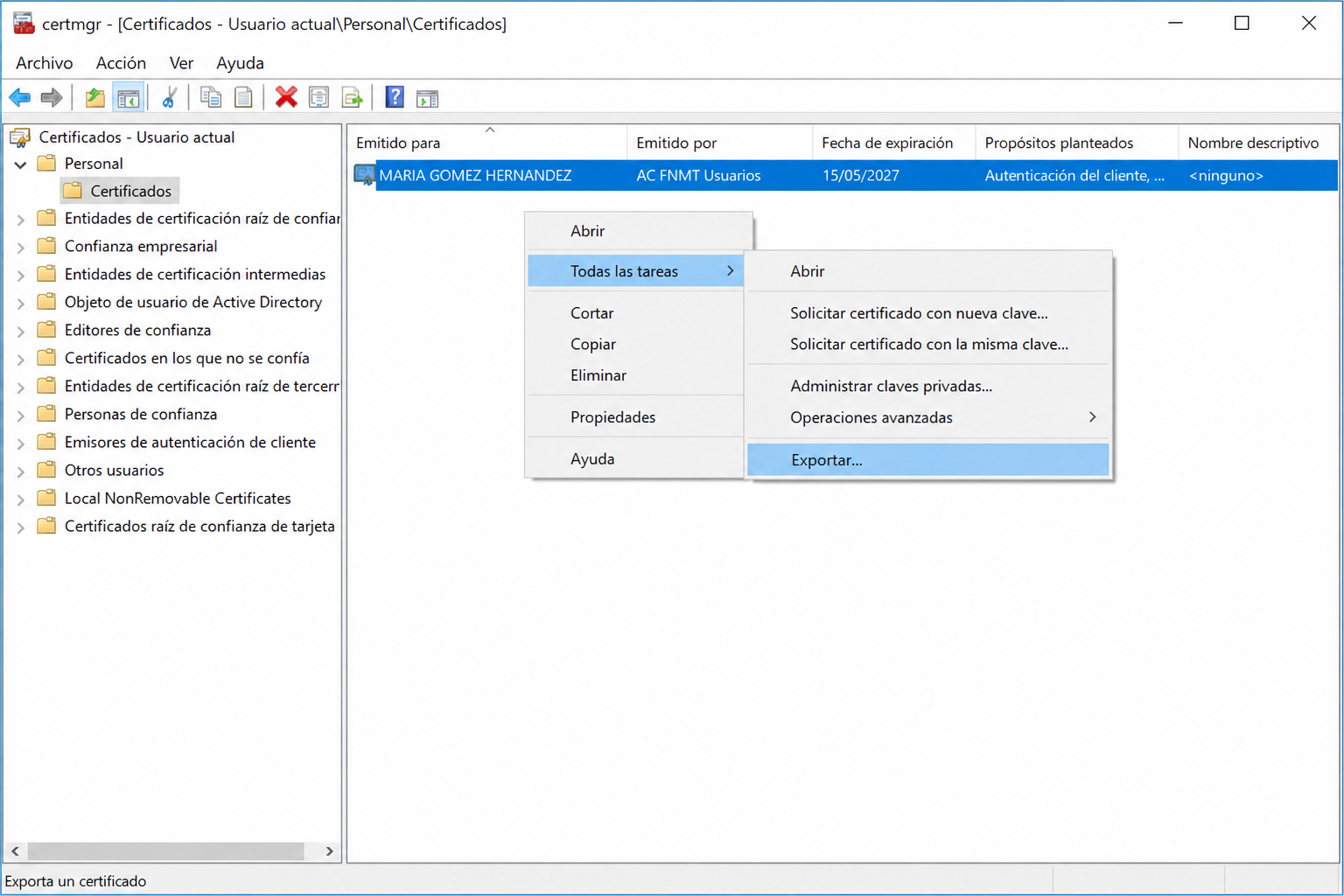Image resolution: width=1344 pixels, height=896 pixels.
Task: Click the Copy toolbar icon
Action: (211, 98)
